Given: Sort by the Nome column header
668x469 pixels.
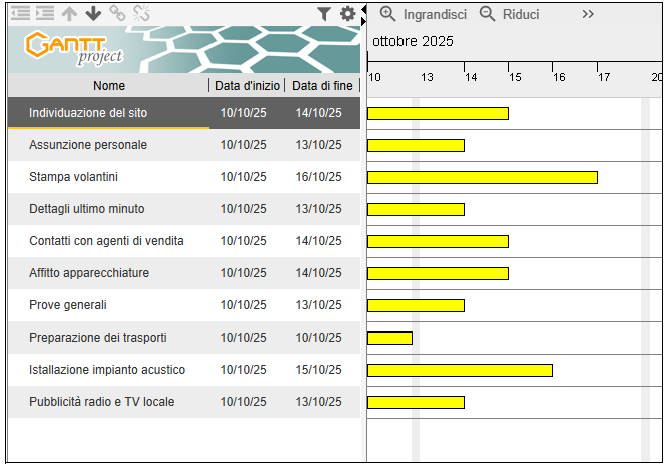Looking at the screenshot, I should (109, 86).
